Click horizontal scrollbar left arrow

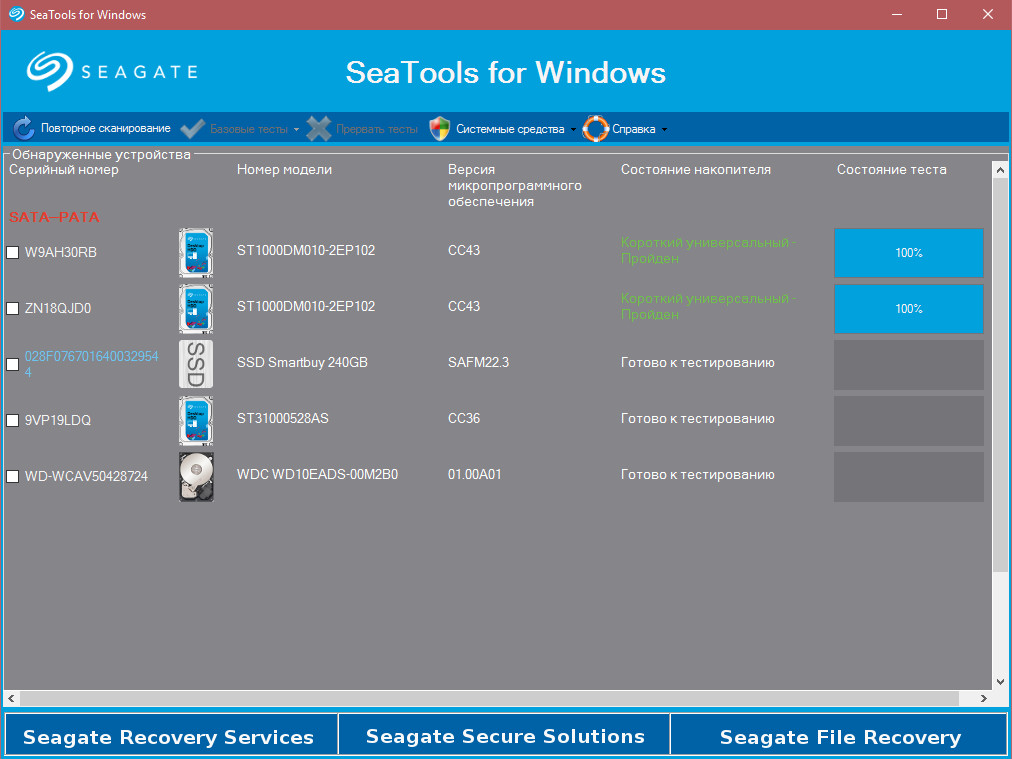tap(12, 698)
